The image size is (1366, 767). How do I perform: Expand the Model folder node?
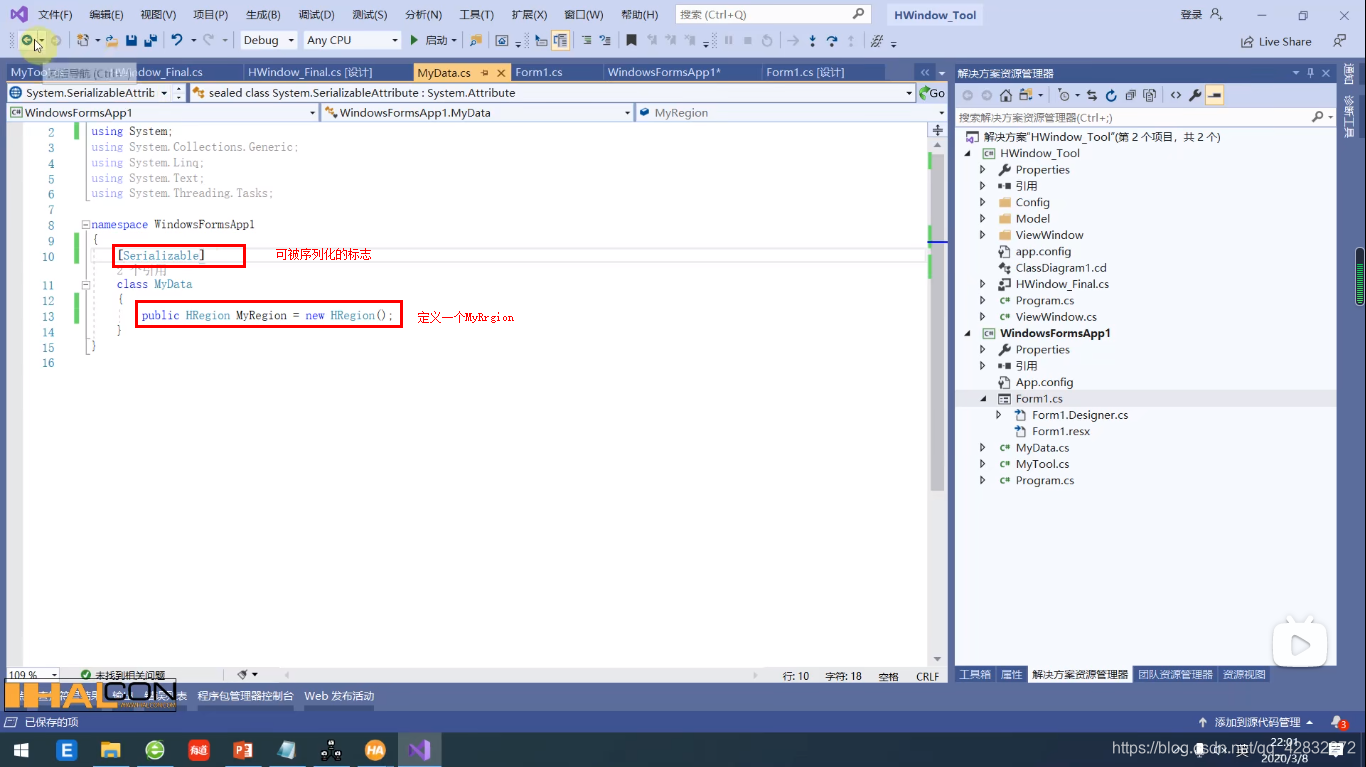tap(983, 218)
